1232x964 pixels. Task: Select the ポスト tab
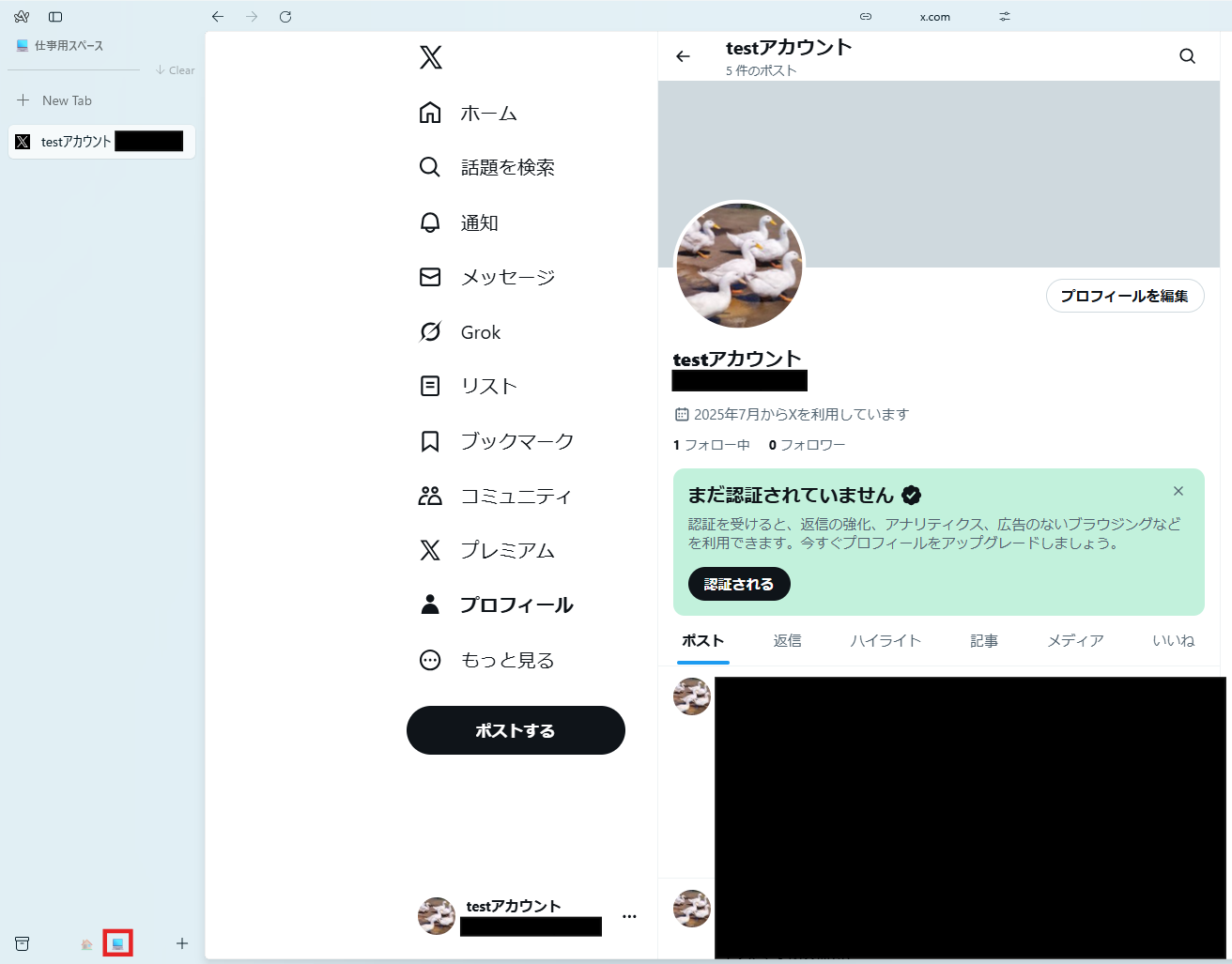(x=702, y=641)
